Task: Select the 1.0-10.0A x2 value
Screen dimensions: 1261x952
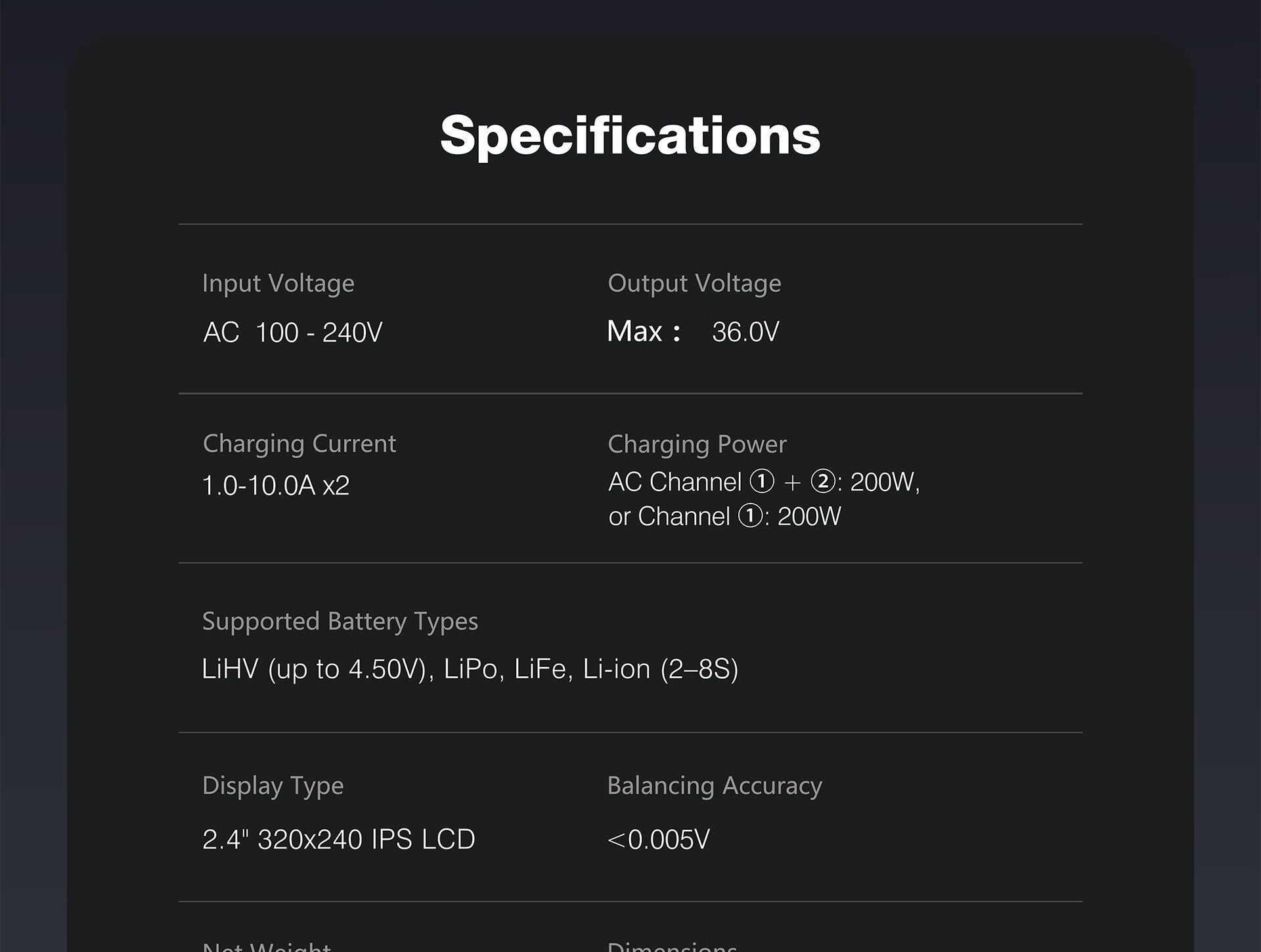Action: (x=275, y=486)
